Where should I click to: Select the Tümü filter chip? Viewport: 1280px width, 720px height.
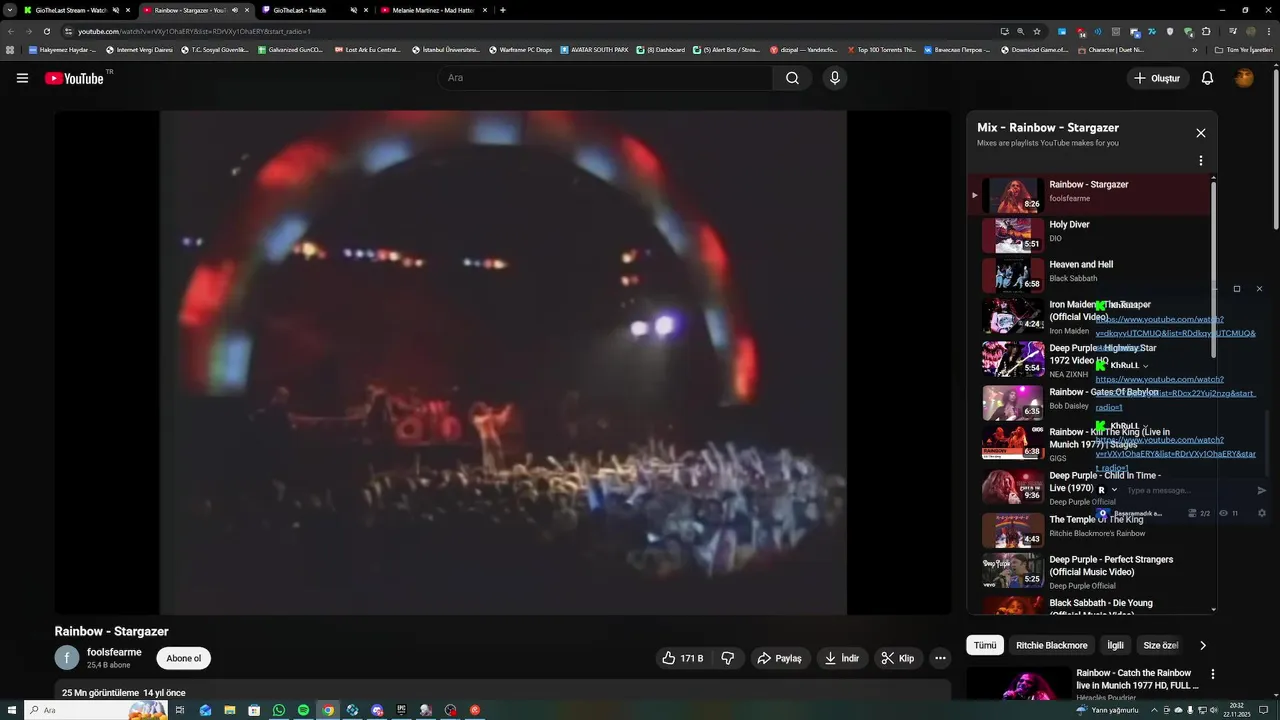pyautogui.click(x=985, y=645)
